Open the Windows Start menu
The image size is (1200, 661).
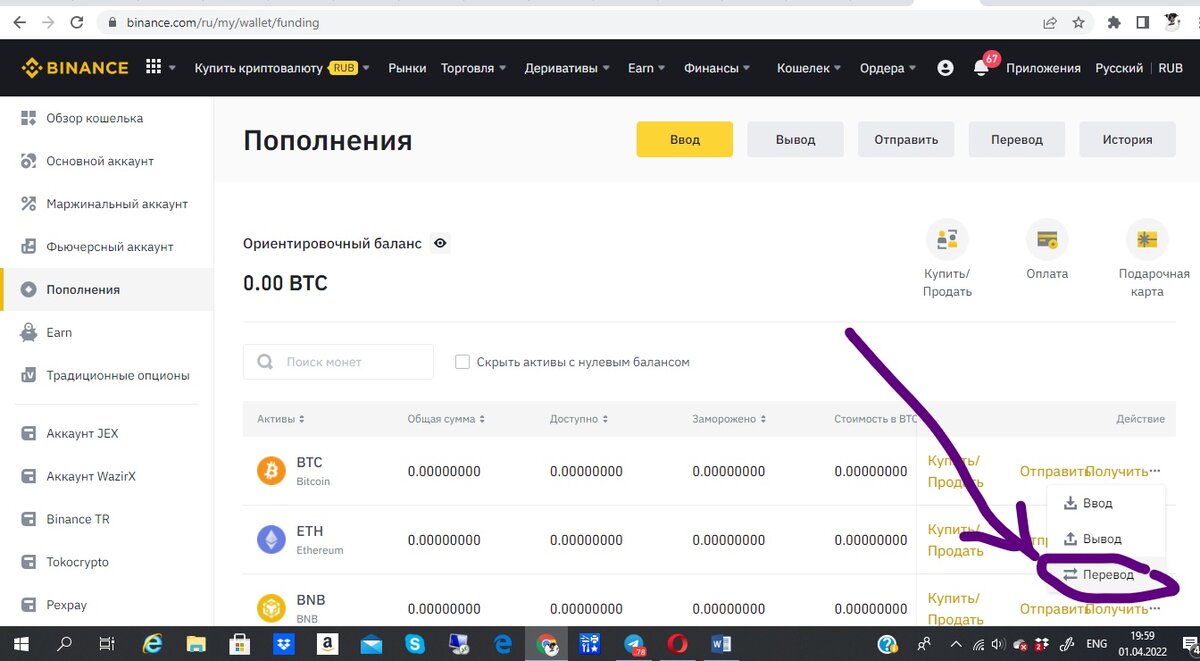[20, 644]
